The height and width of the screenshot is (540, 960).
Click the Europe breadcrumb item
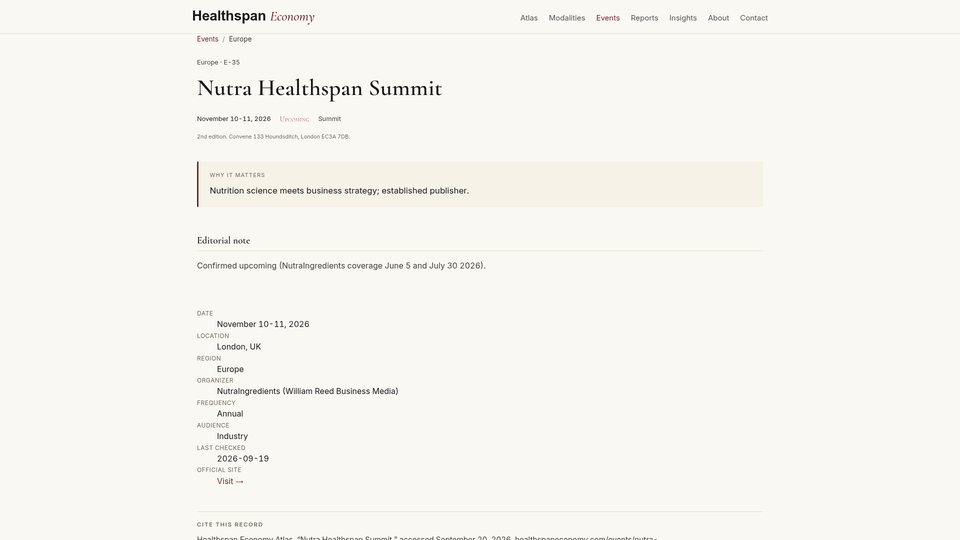coord(240,39)
